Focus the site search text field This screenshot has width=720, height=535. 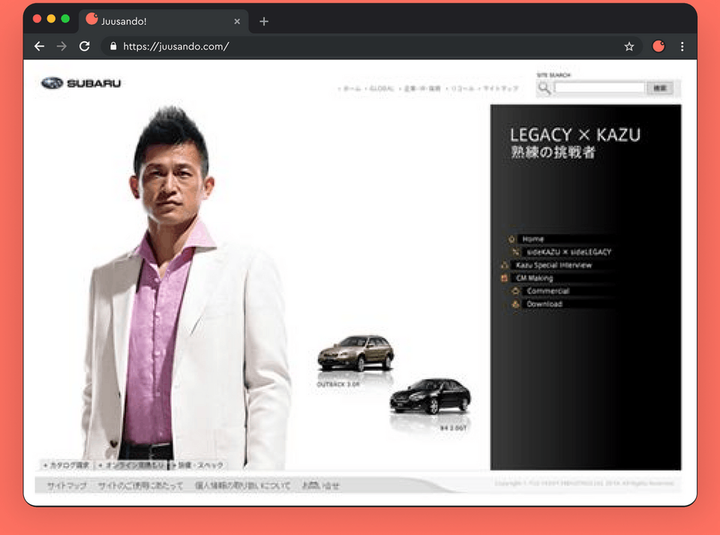click(x=600, y=88)
